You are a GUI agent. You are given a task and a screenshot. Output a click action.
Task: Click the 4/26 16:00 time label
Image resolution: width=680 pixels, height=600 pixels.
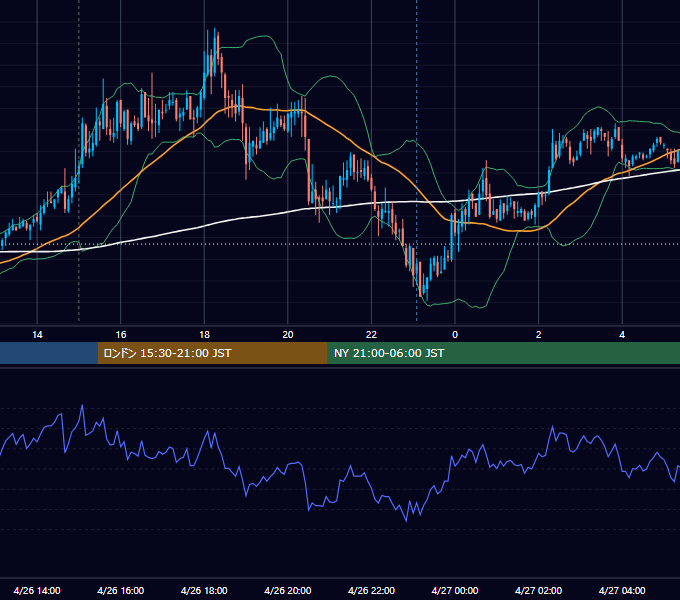121,590
